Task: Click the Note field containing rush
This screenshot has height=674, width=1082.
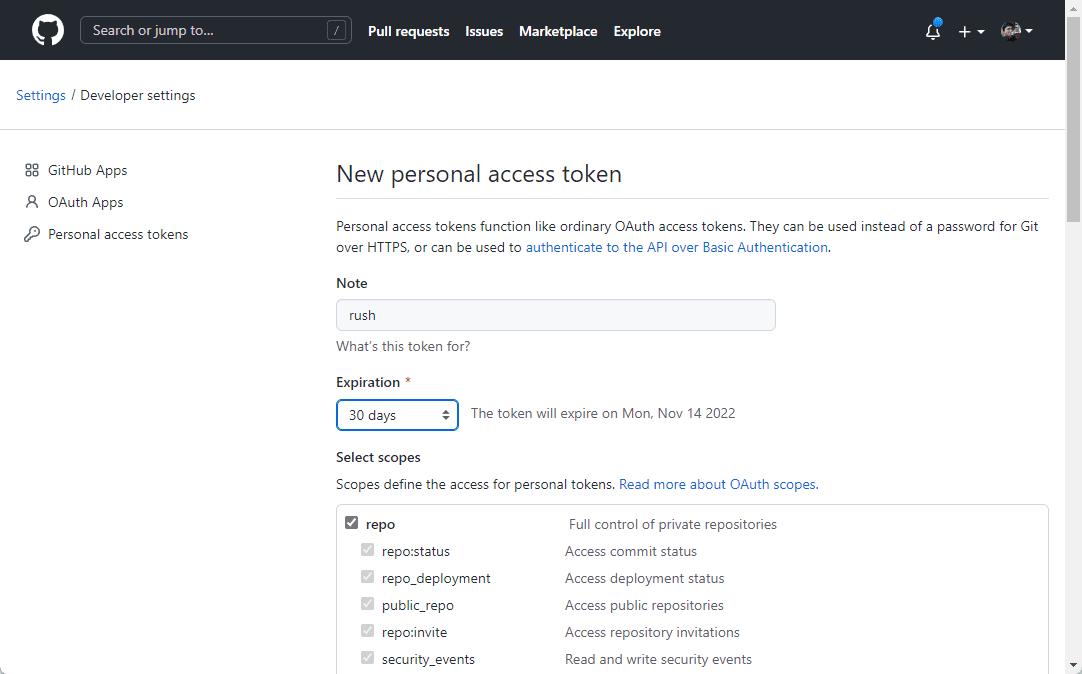Action: [x=555, y=315]
